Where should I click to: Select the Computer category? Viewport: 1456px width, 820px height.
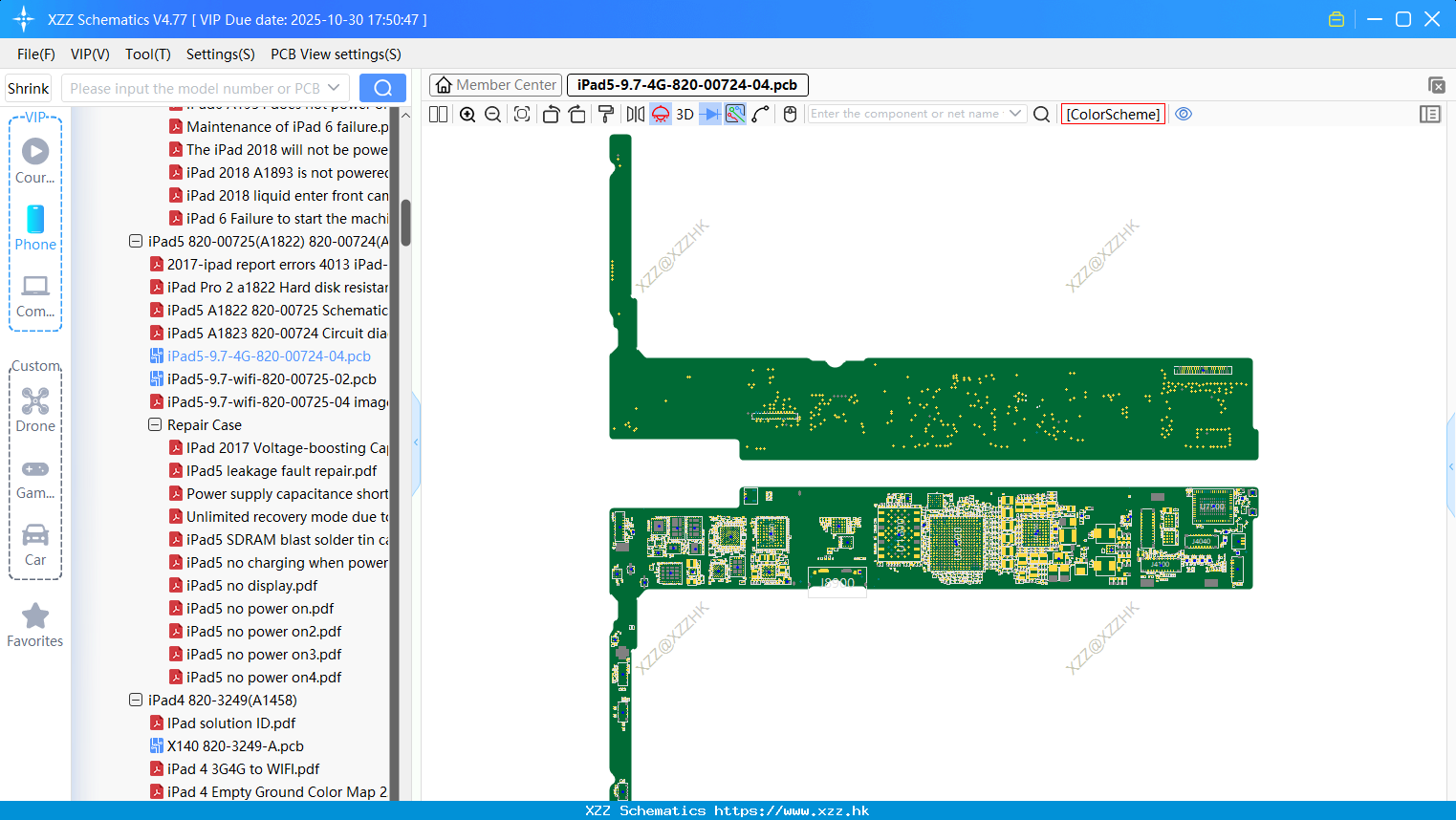(35, 295)
